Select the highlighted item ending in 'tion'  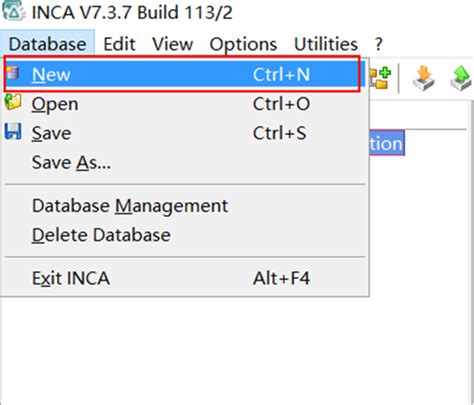pos(387,143)
